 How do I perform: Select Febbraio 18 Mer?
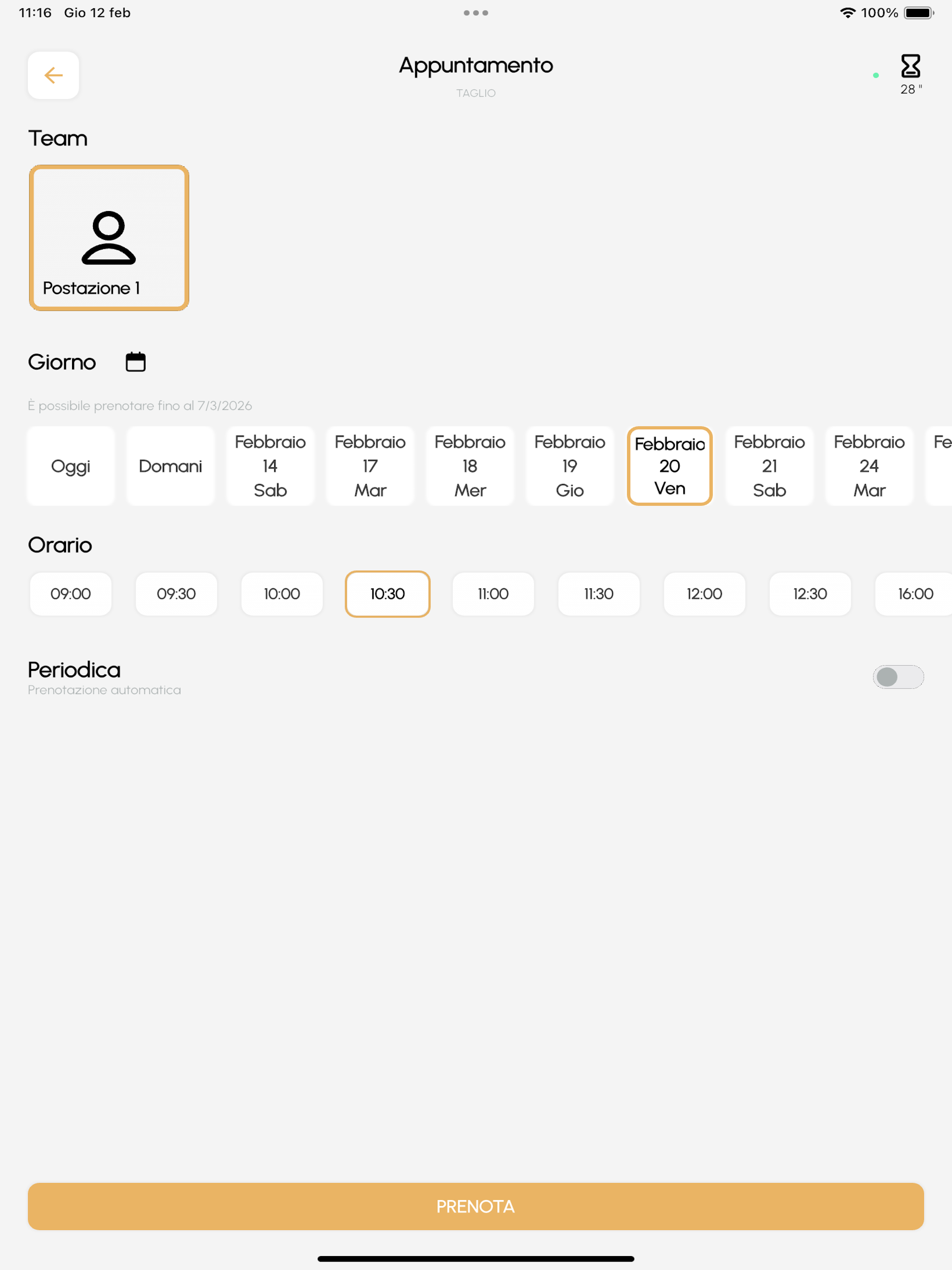coord(470,466)
